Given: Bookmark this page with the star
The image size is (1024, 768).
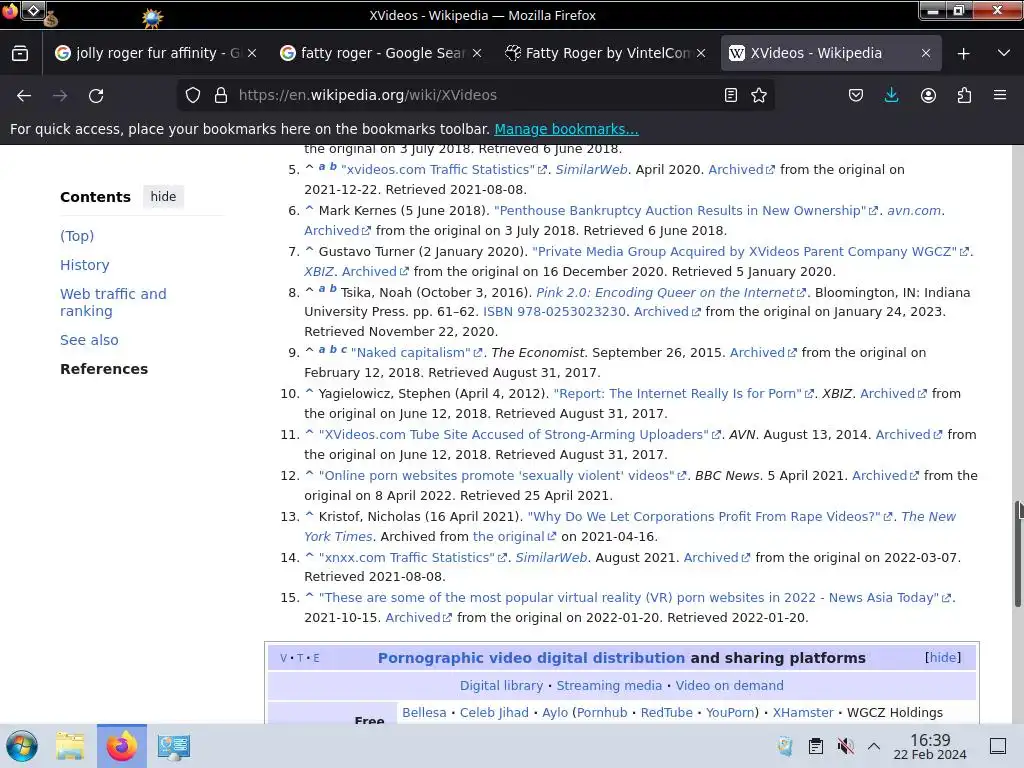Looking at the screenshot, I should (759, 95).
